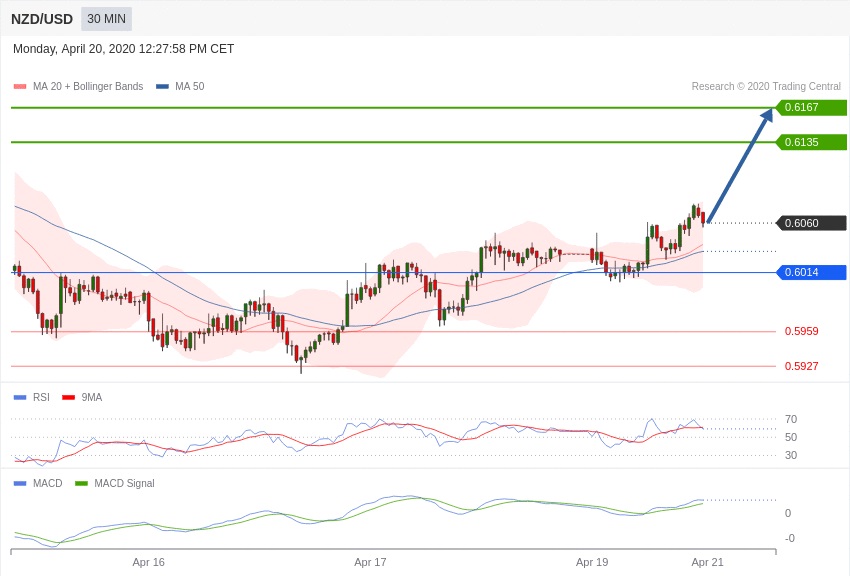850x576 pixels.
Task: Click the MACD legend swatch
Action: 20,483
